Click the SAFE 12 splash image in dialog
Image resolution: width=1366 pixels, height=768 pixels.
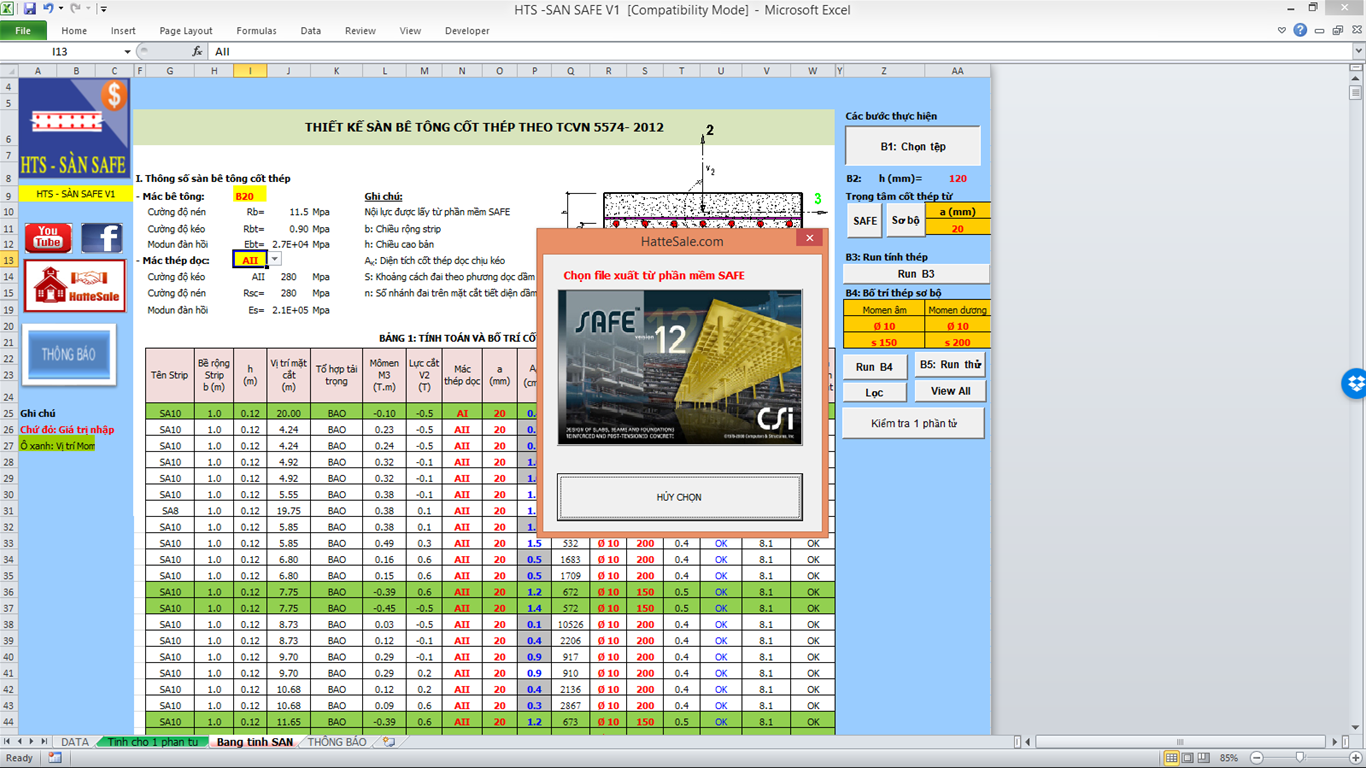[x=680, y=367]
